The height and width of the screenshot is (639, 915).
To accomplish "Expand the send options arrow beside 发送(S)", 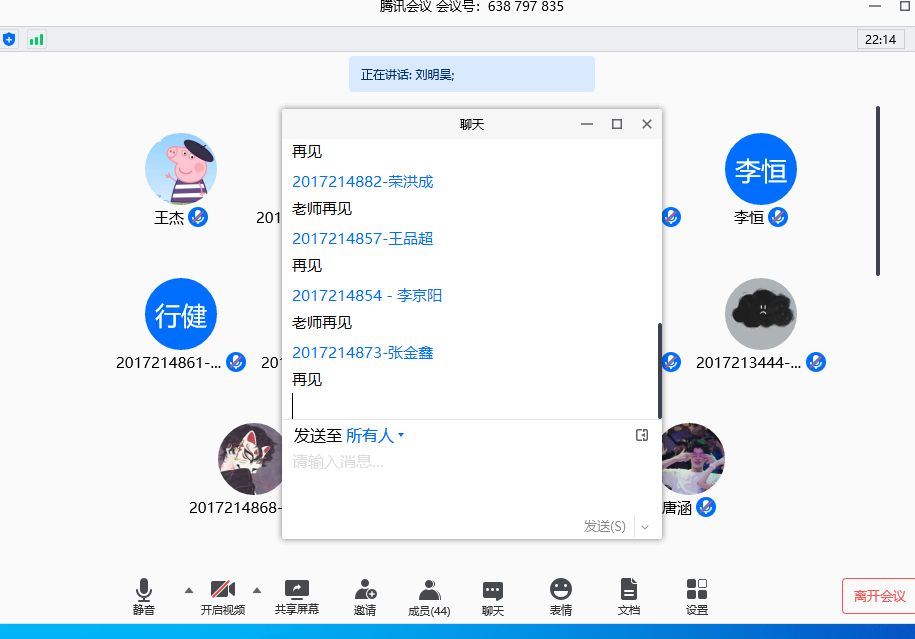I will 645,526.
